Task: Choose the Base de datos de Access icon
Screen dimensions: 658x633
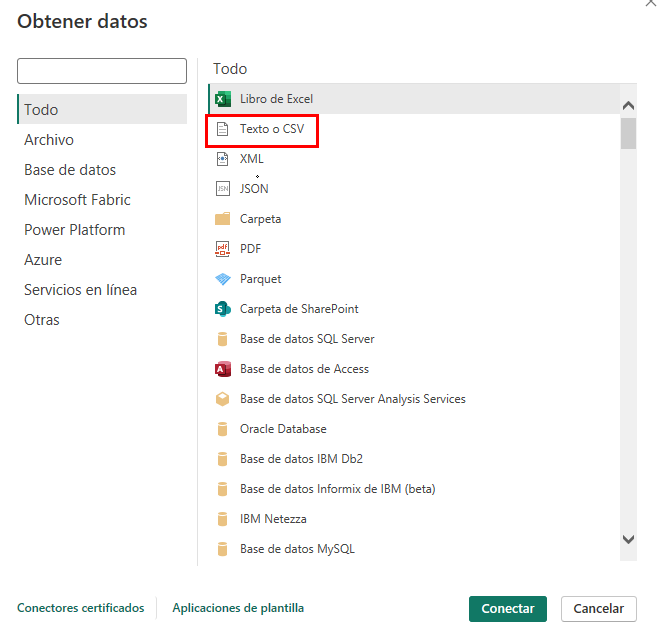Action: pos(222,369)
